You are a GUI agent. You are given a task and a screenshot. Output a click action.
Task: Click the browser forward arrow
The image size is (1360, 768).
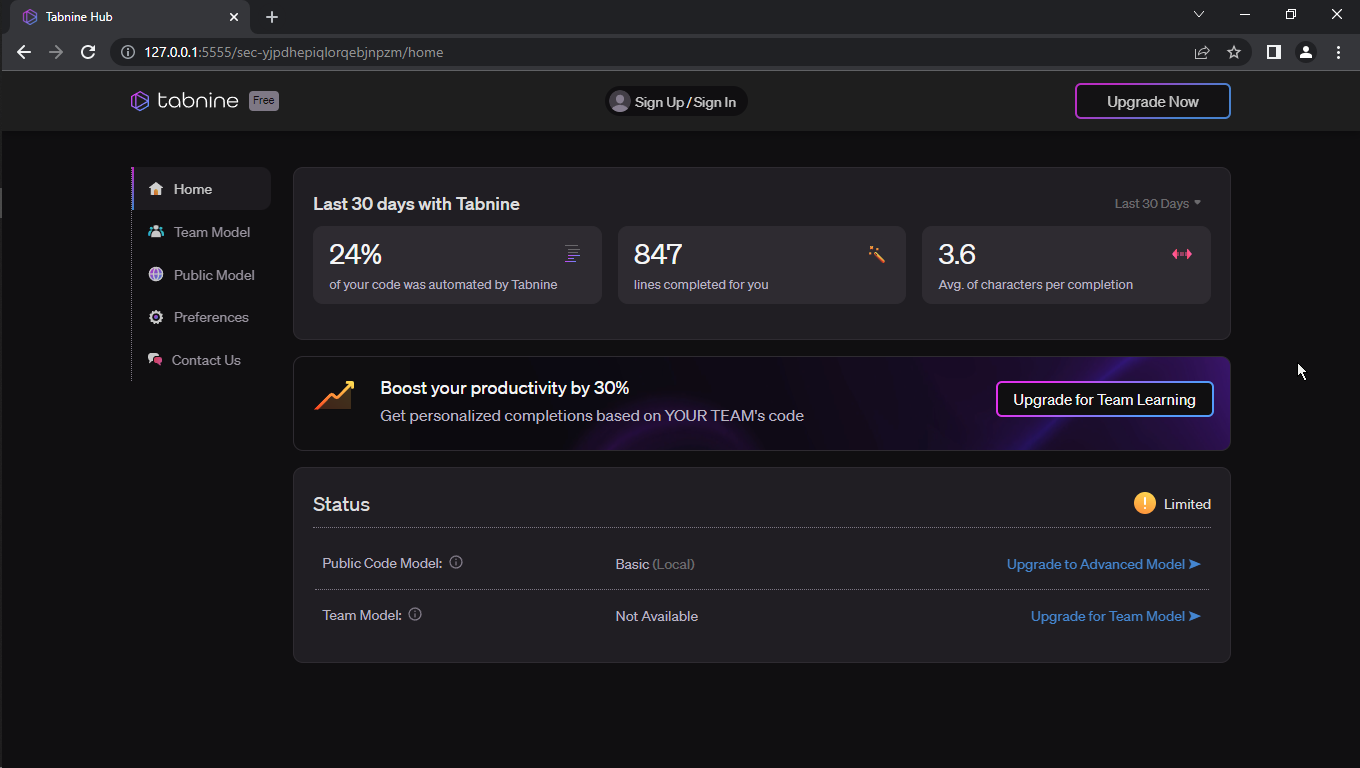(x=56, y=52)
